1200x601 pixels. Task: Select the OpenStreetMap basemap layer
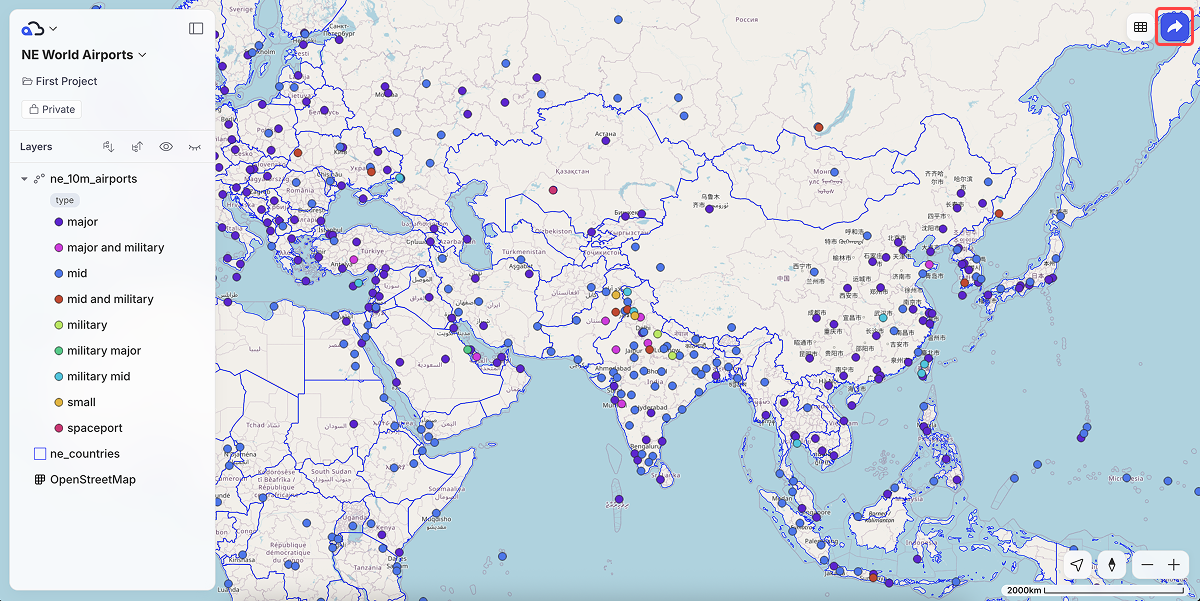(x=93, y=480)
